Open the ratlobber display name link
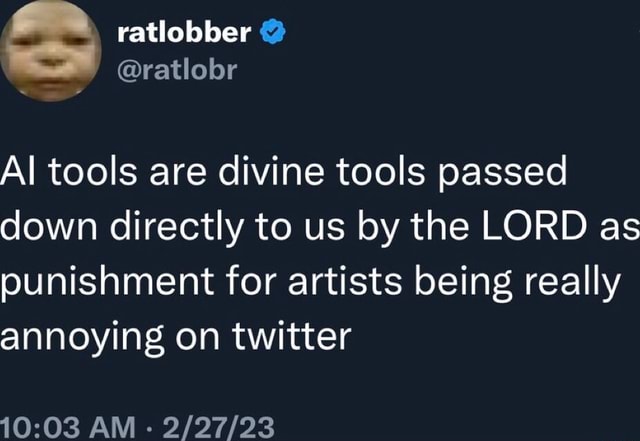 184,33
